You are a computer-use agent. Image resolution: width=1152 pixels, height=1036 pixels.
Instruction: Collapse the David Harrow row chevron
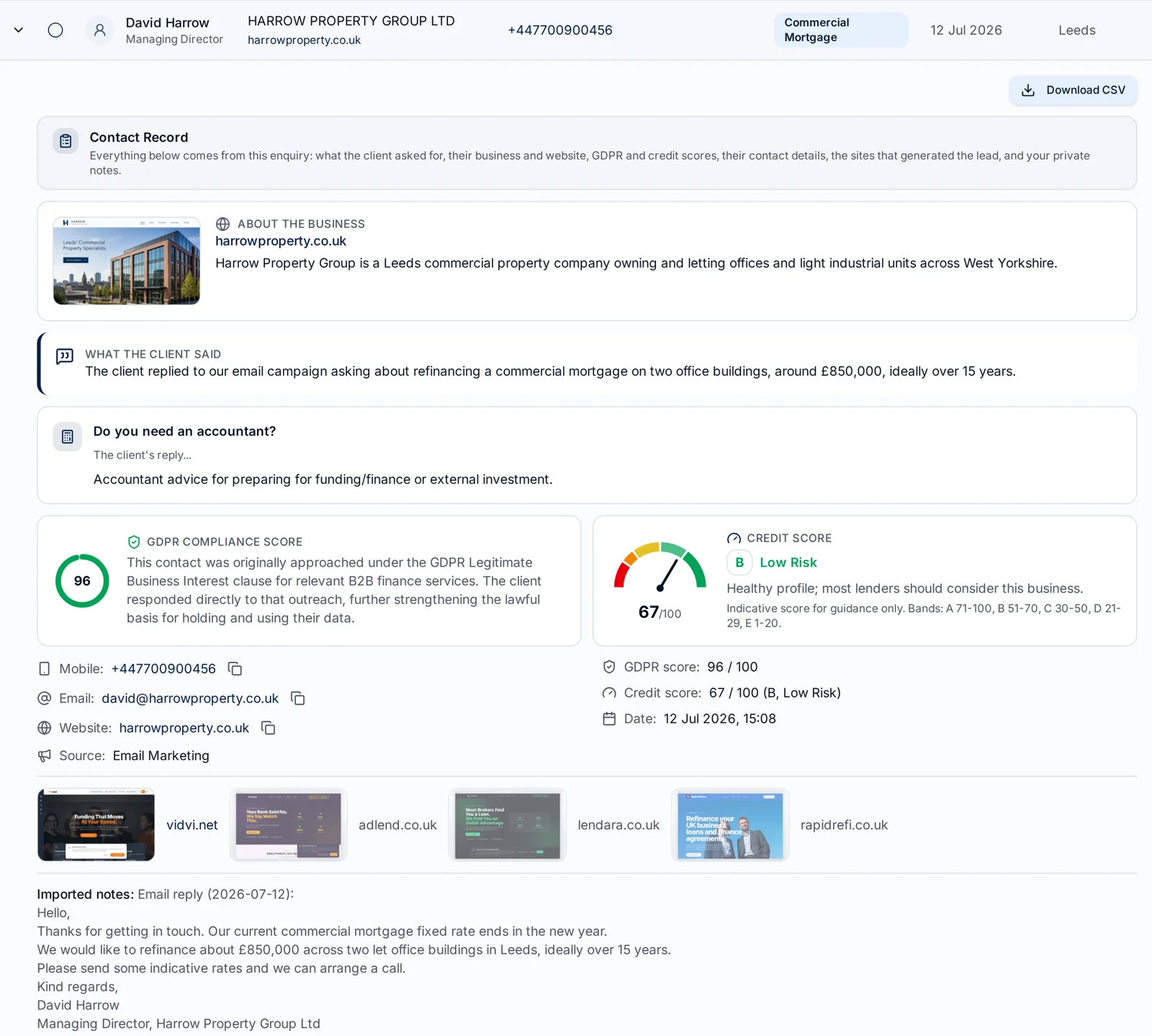click(19, 30)
